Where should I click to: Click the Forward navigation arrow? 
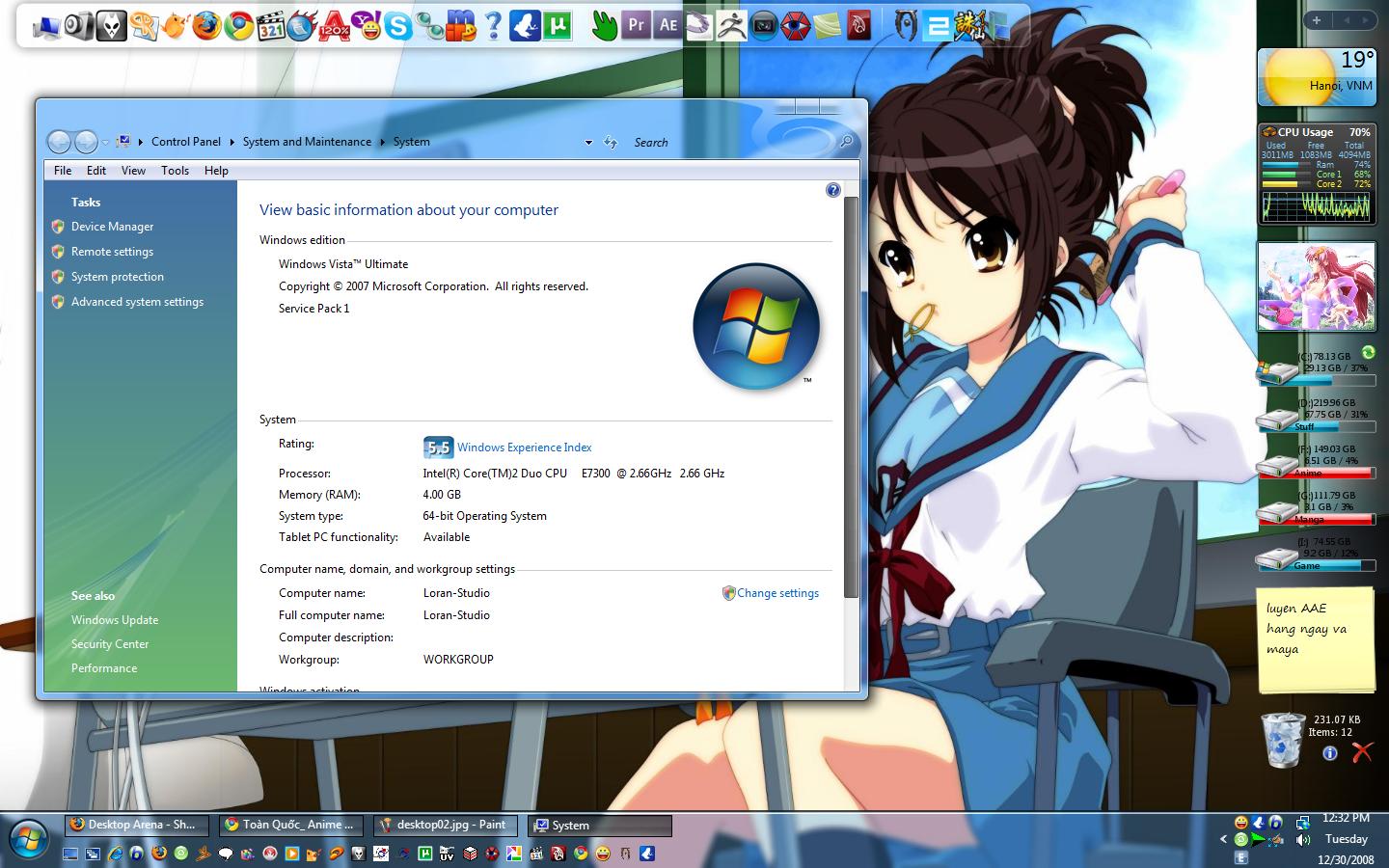tap(86, 142)
